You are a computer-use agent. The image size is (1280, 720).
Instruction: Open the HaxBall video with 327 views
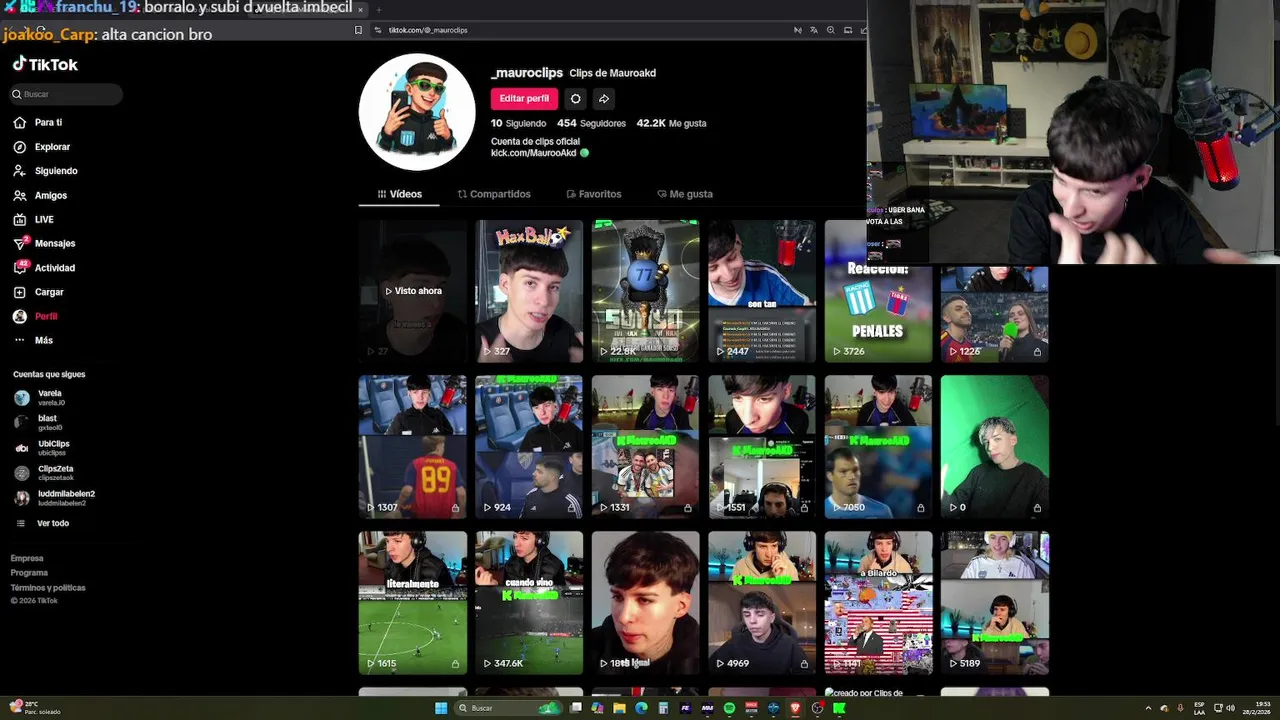529,291
